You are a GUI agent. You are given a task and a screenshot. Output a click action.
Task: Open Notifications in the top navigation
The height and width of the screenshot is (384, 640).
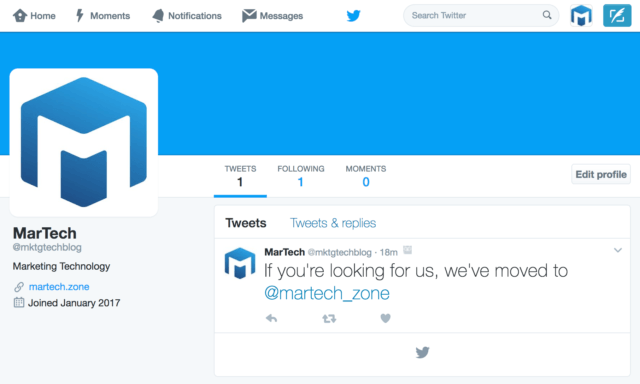click(187, 16)
